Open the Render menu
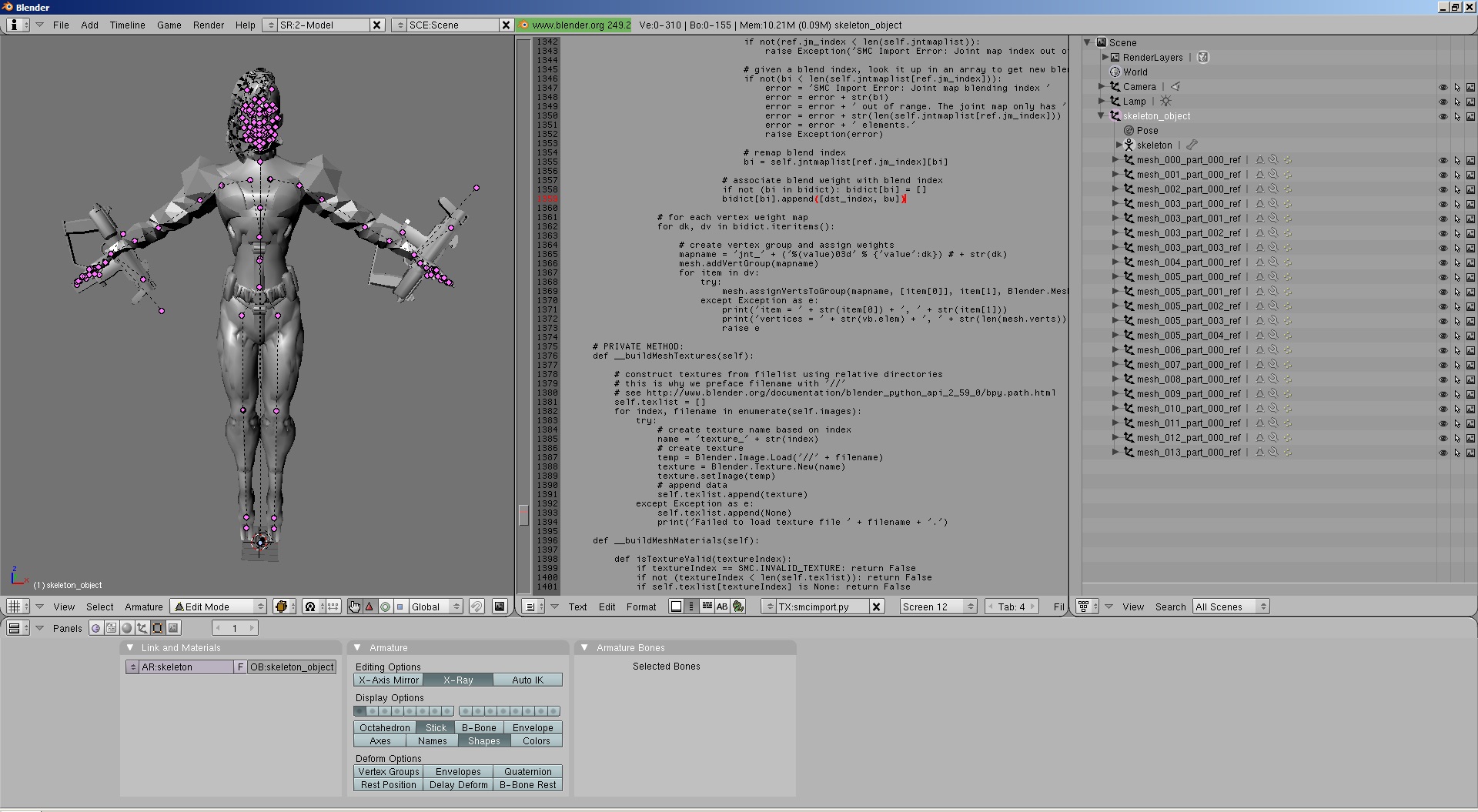1478x812 pixels. pyautogui.click(x=208, y=25)
